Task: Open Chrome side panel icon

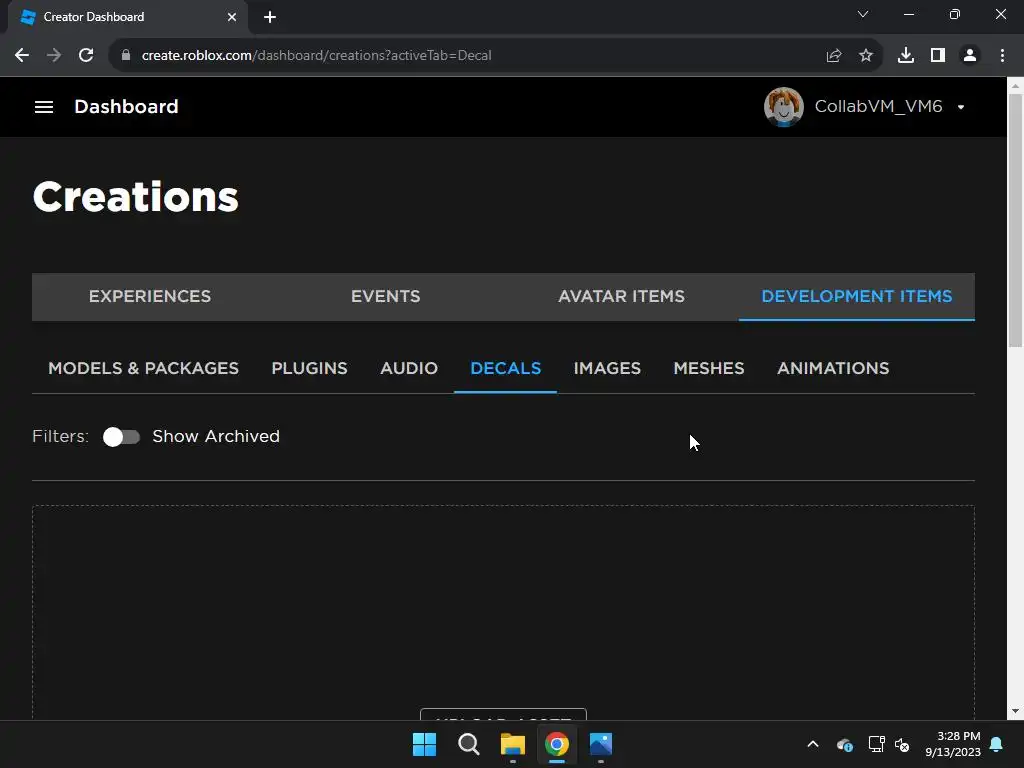Action: (x=938, y=56)
